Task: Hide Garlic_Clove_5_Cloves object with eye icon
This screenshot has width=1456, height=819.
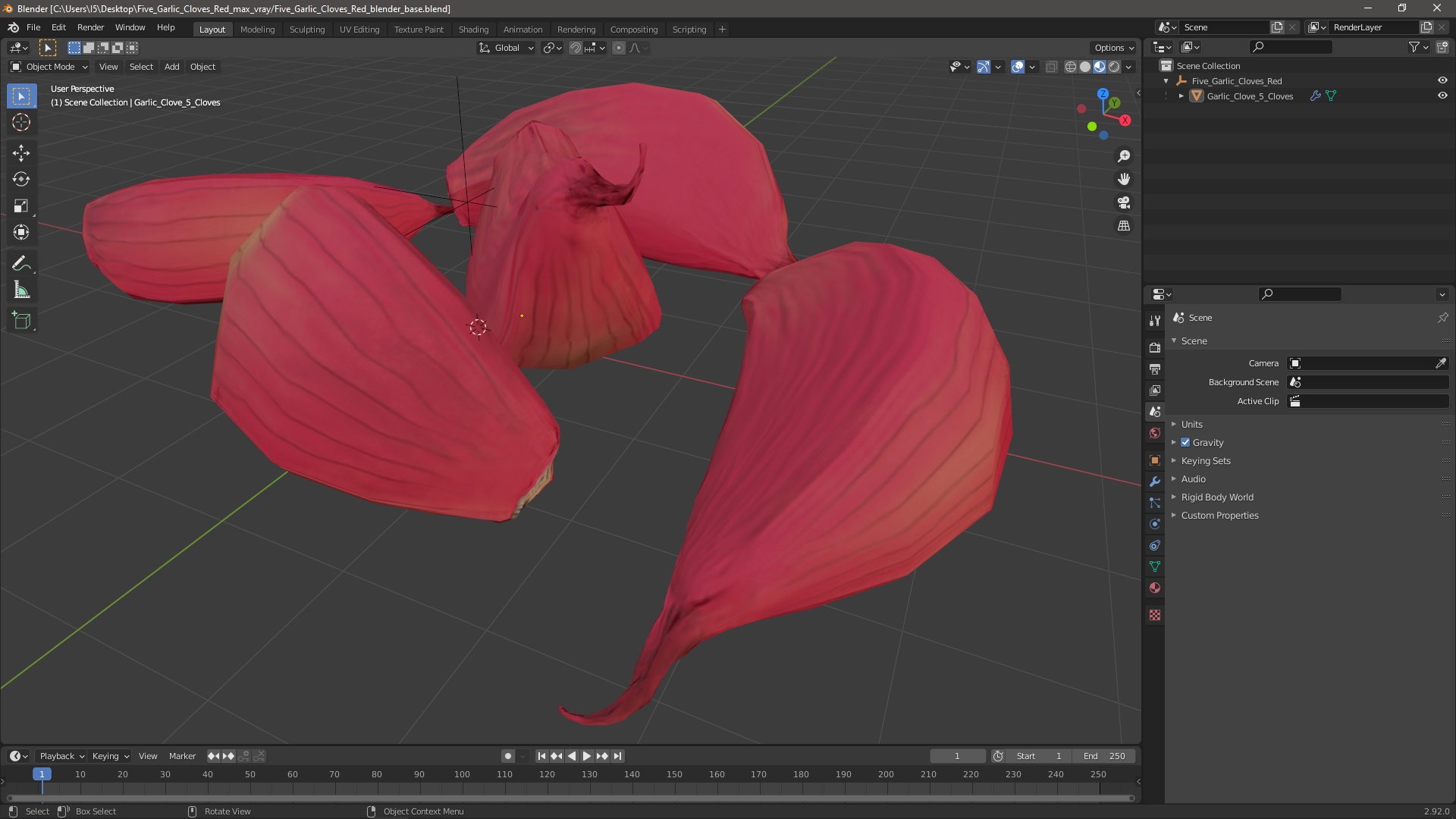Action: pos(1442,96)
